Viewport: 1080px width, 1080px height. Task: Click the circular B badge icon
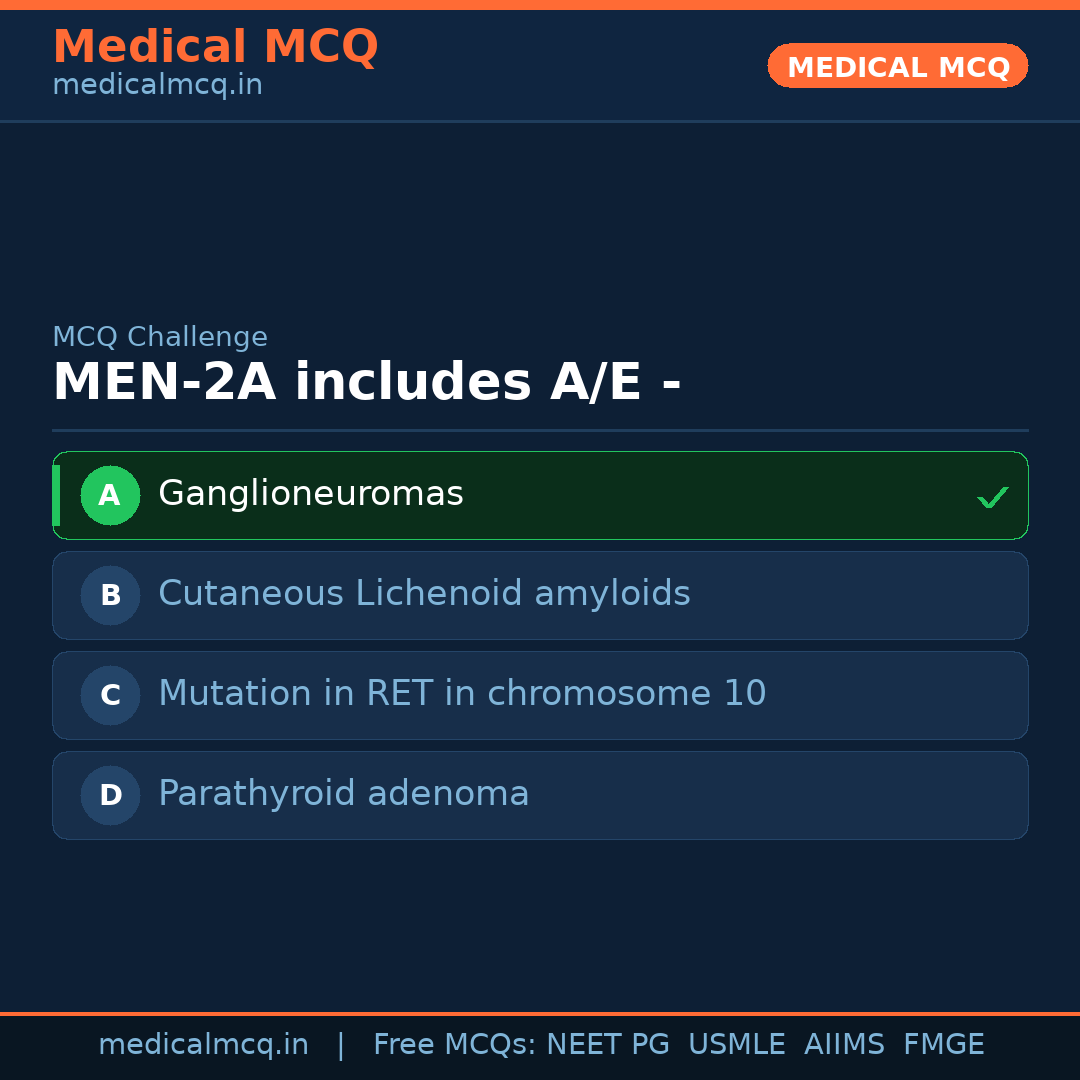coord(110,595)
